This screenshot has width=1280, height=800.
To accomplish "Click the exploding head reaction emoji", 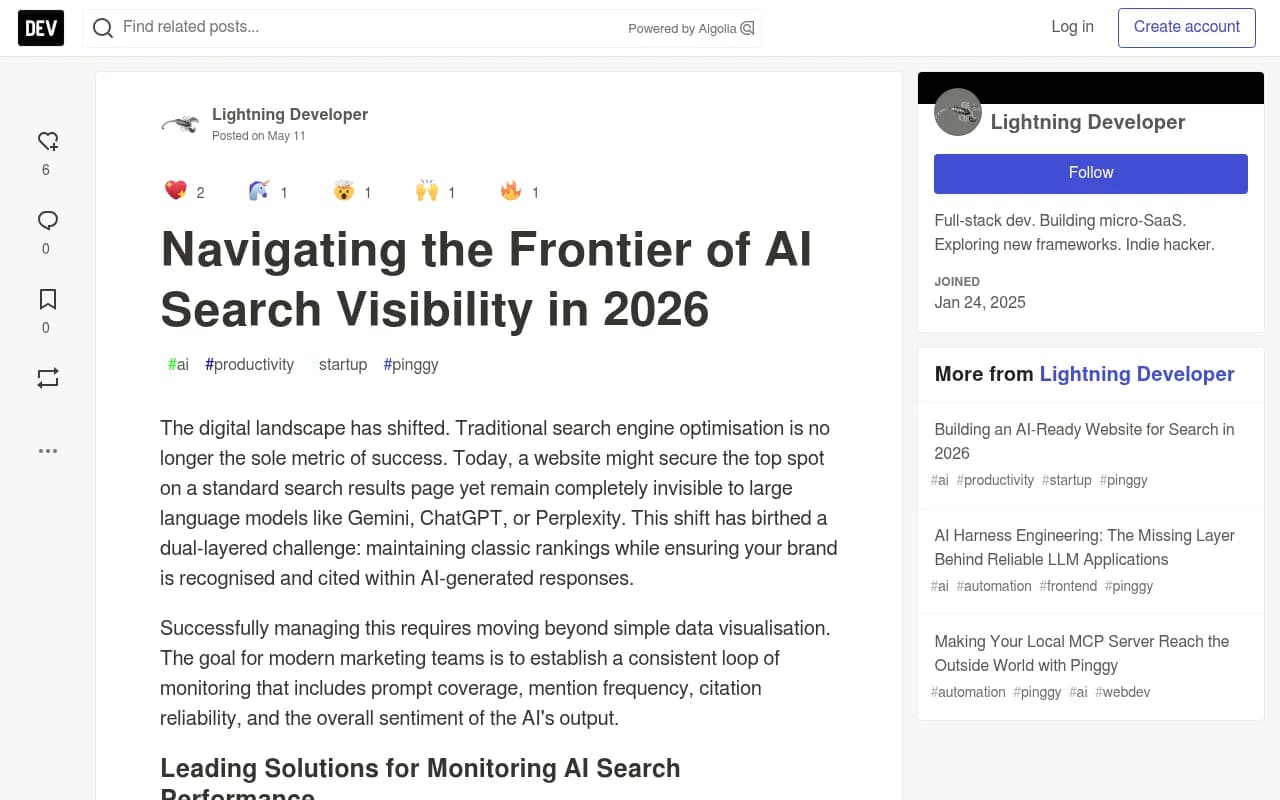I will coord(344,190).
